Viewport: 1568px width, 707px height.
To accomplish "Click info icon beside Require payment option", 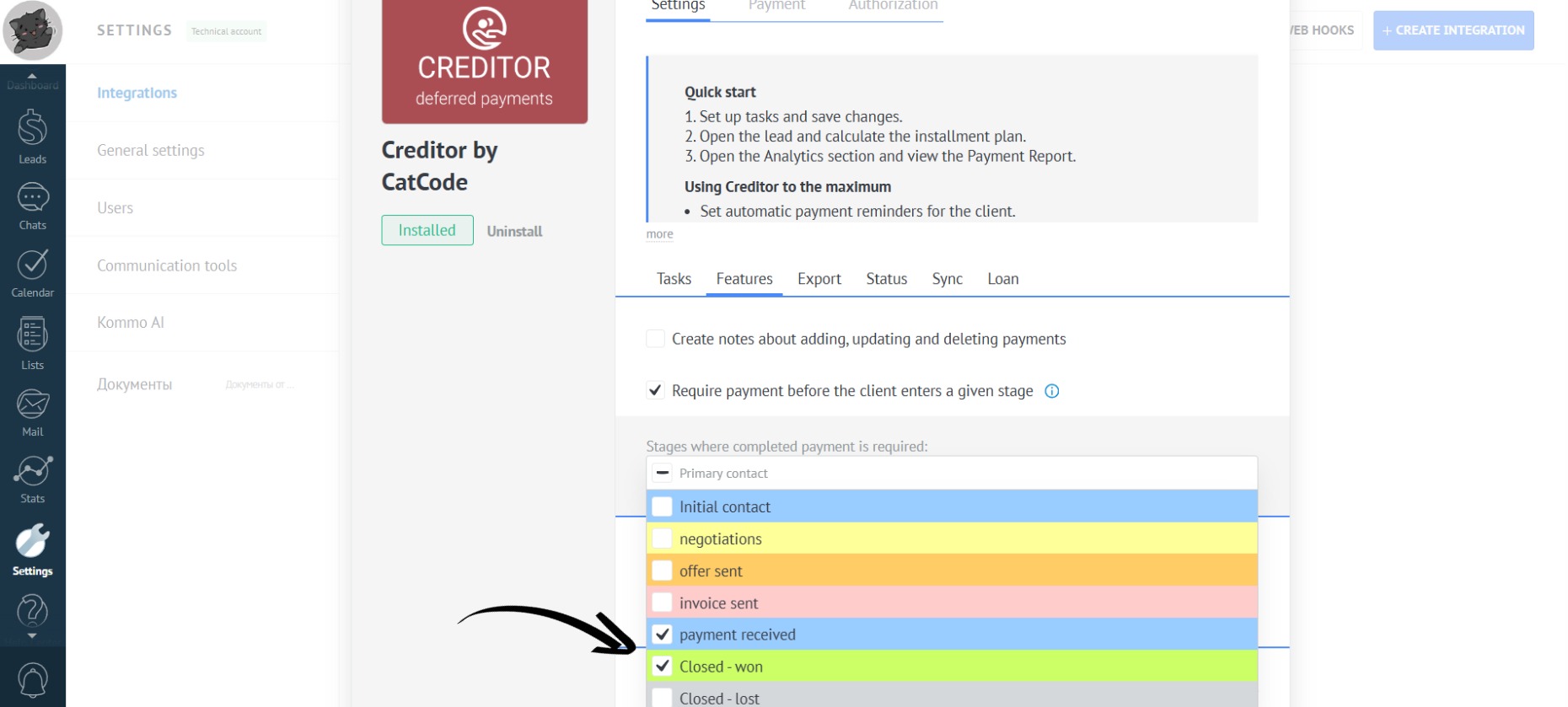I will point(1051,391).
